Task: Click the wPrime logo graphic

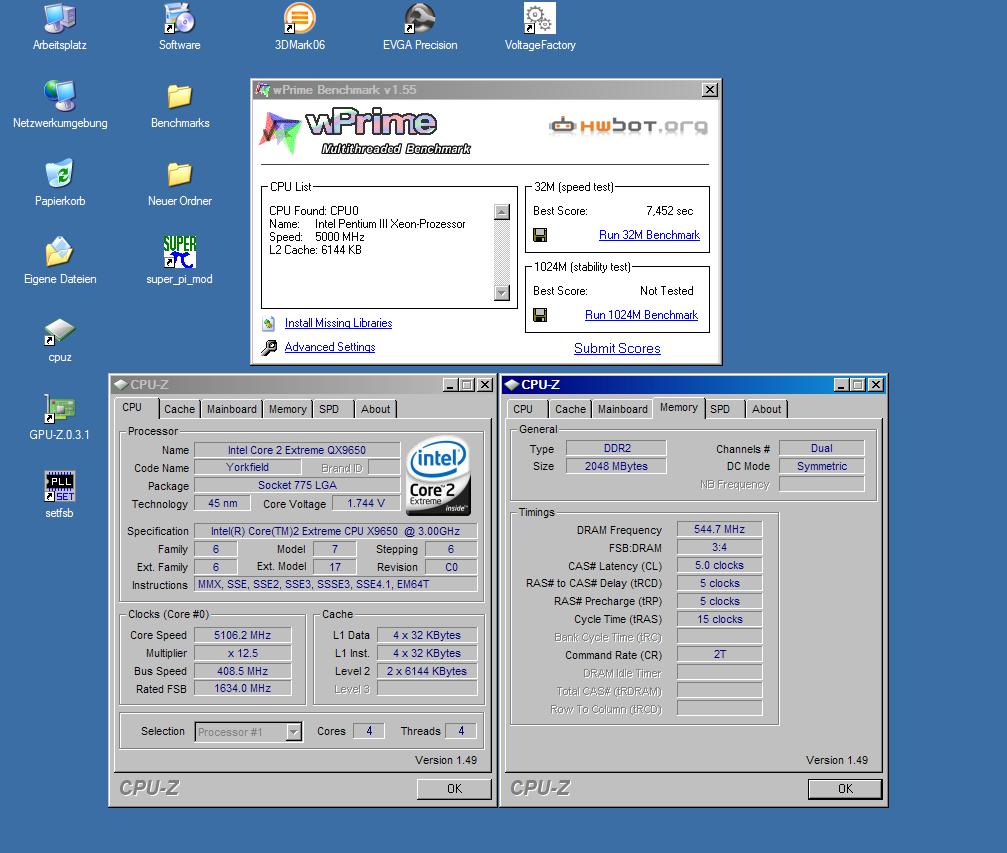Action: coord(365,132)
